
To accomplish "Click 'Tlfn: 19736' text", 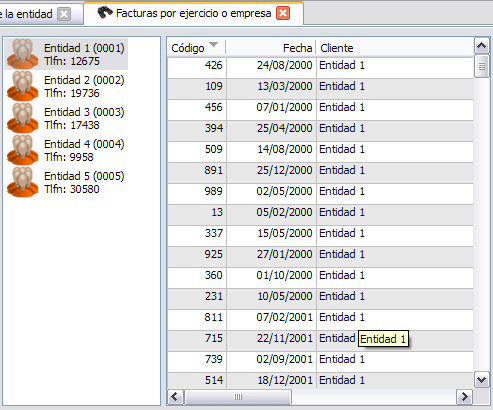I will tap(72, 93).
